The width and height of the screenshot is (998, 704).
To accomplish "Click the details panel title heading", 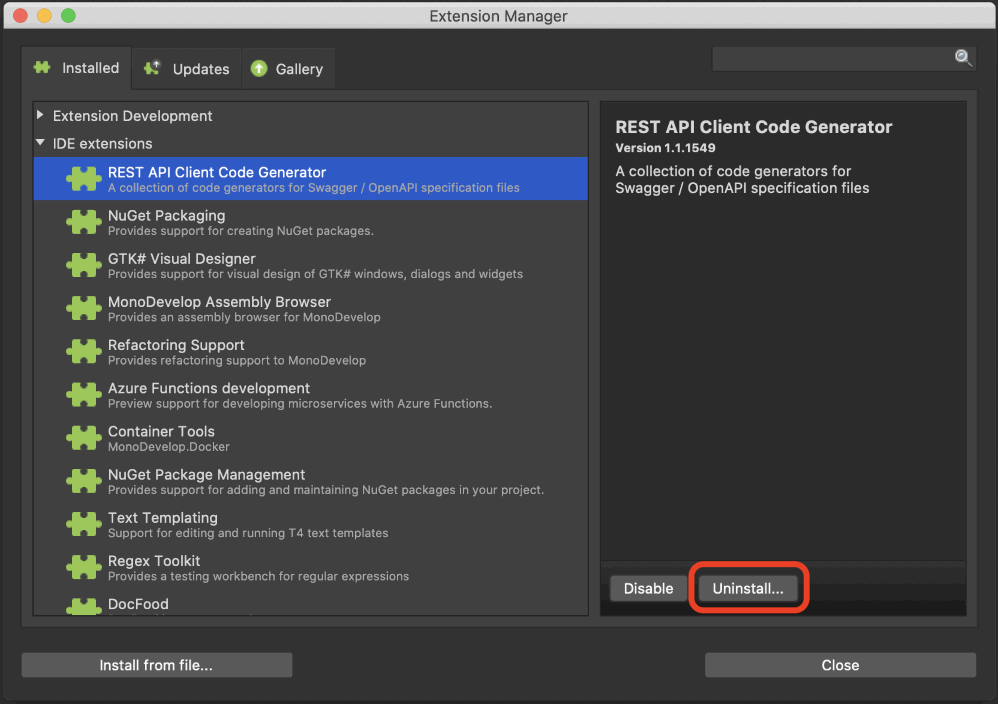I will [754, 127].
